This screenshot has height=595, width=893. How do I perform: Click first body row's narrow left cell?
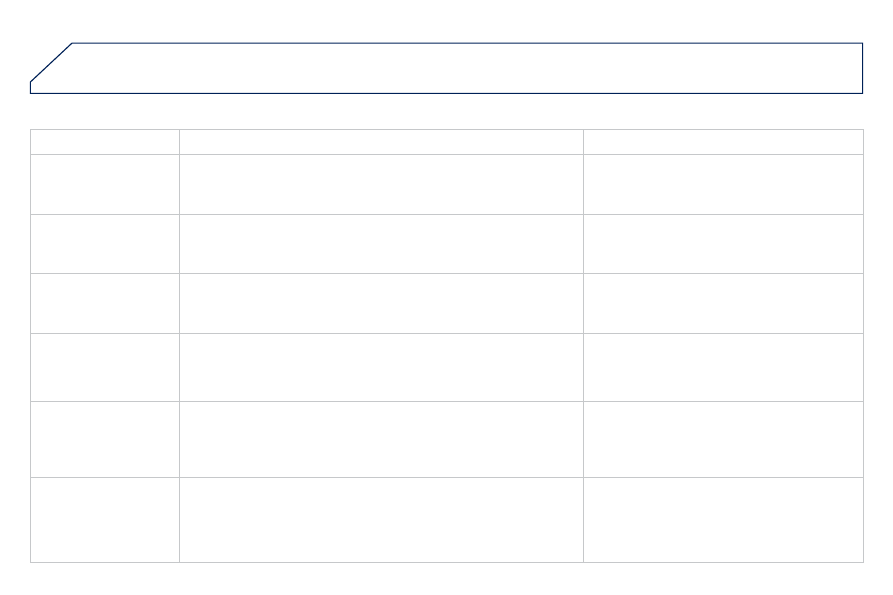[x=105, y=184]
